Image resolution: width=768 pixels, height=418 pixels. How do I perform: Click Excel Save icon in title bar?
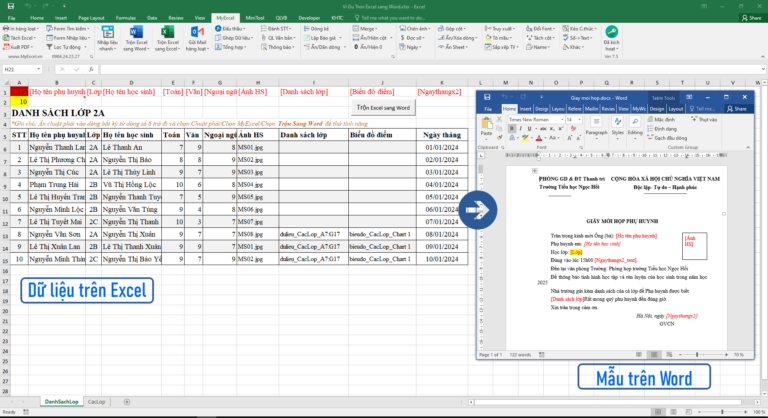11,6
